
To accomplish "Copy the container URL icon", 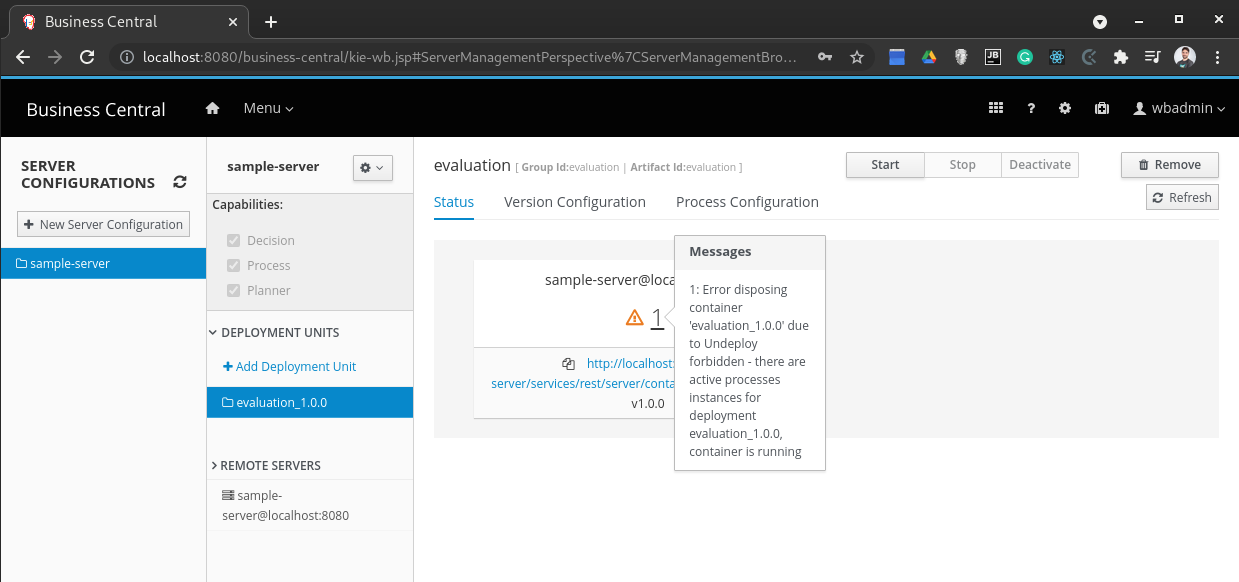I will pyautogui.click(x=568, y=364).
